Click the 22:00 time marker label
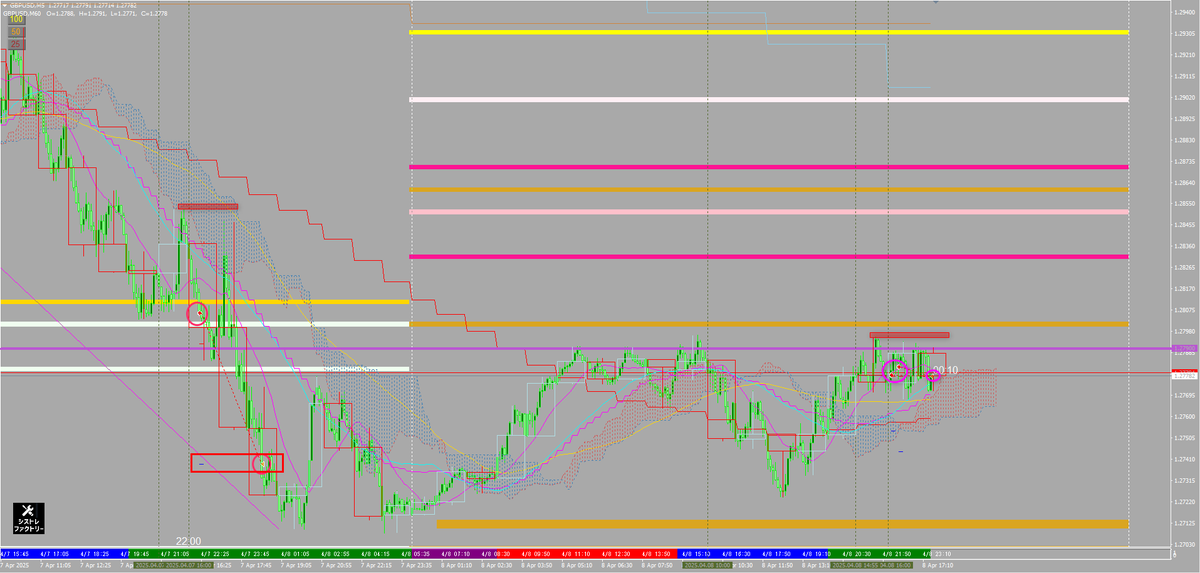The image size is (1200, 573). 188,540
